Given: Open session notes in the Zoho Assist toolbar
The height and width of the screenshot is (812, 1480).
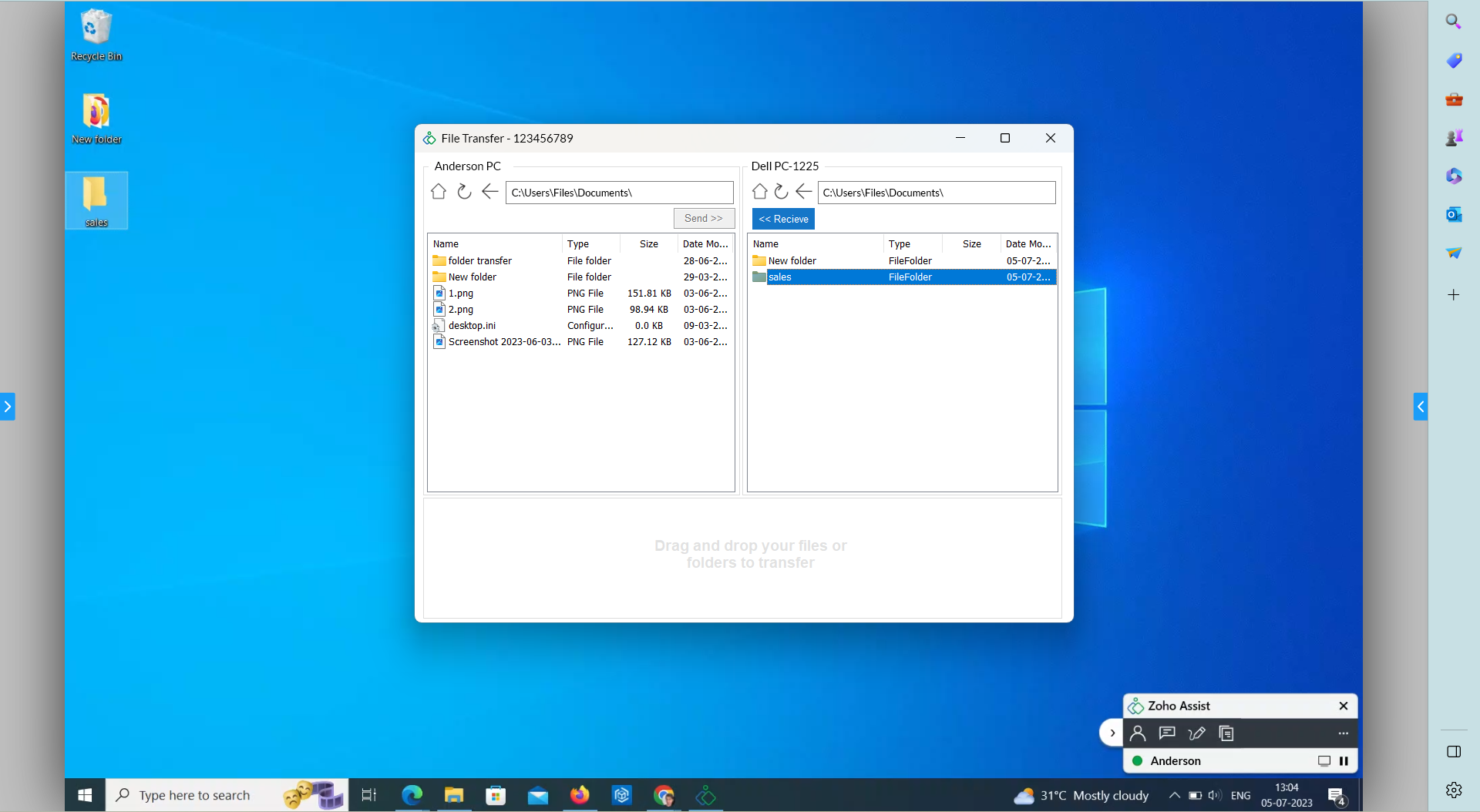Looking at the screenshot, I should [x=1226, y=733].
